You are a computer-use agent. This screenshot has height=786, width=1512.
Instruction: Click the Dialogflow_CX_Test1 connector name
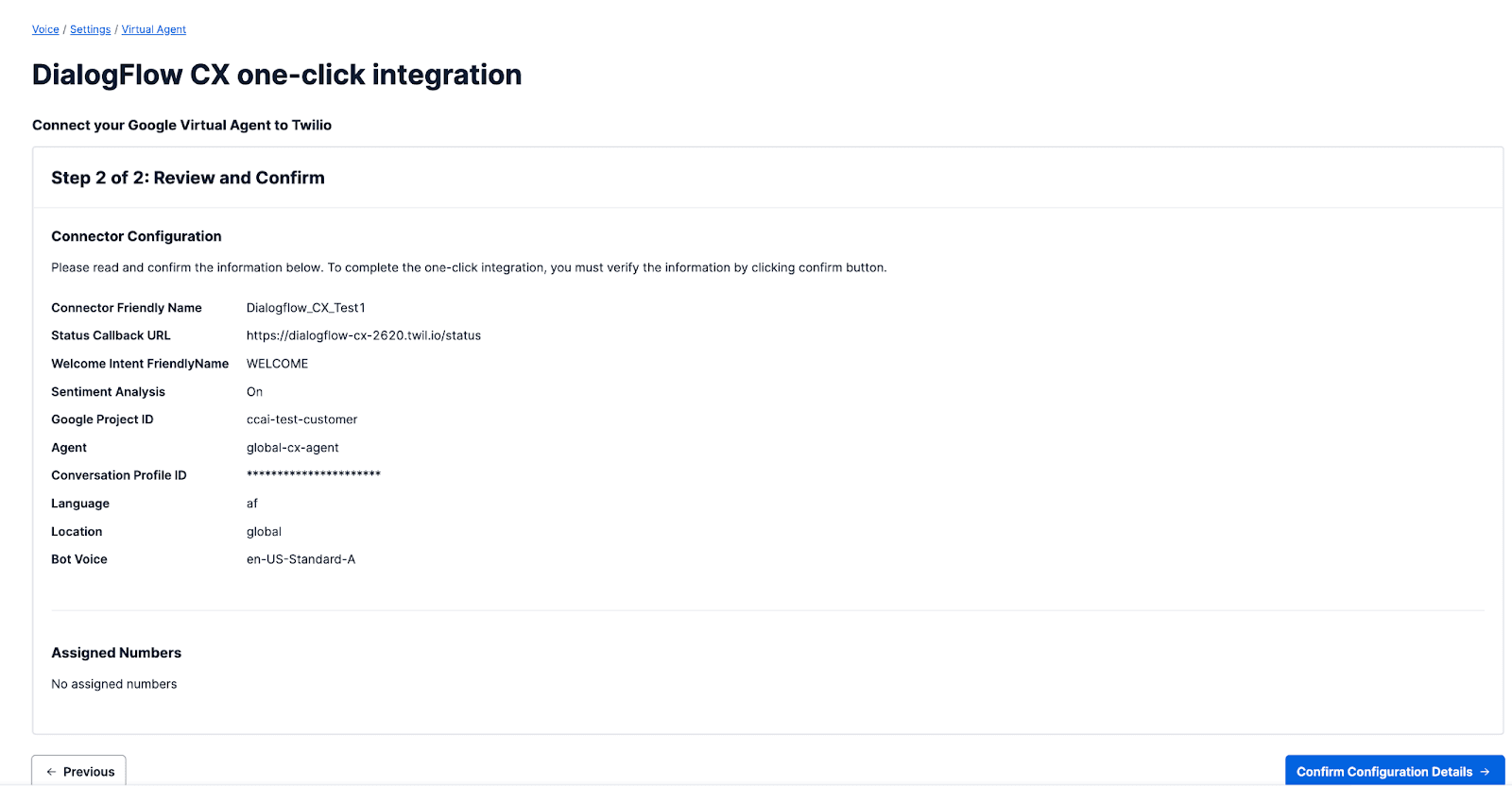pyautogui.click(x=305, y=307)
